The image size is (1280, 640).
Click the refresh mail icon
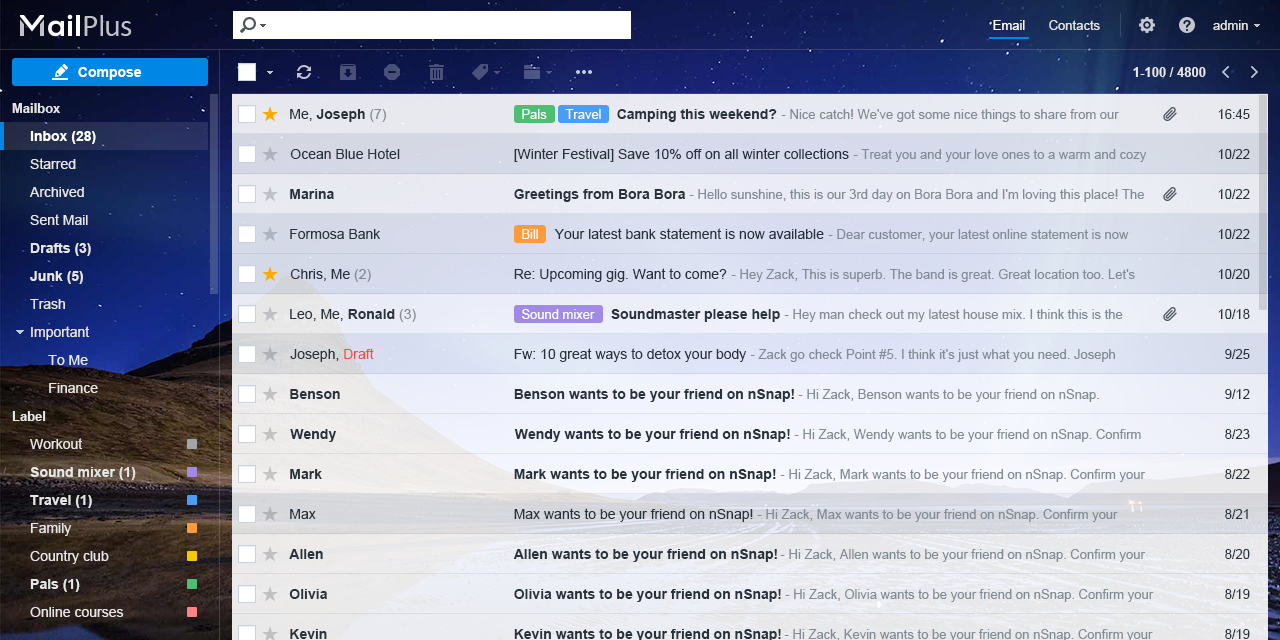coord(304,72)
